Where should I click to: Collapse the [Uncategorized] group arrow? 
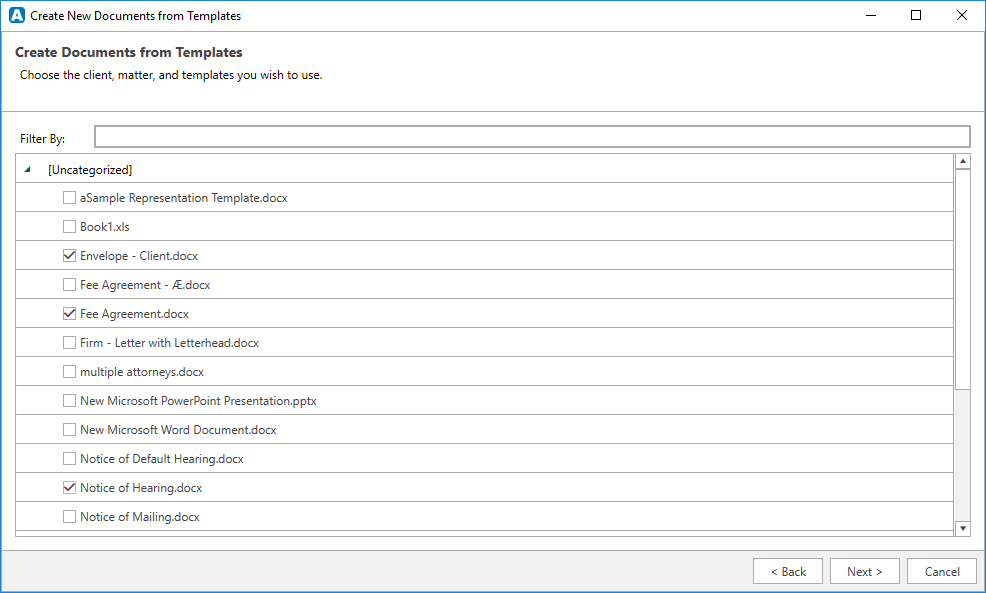[x=27, y=170]
